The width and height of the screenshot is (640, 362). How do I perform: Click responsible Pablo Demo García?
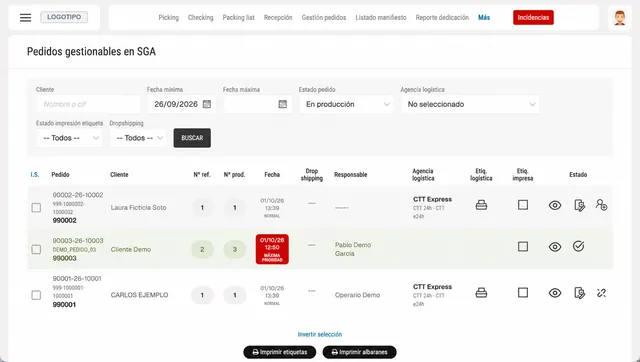[x=353, y=249]
